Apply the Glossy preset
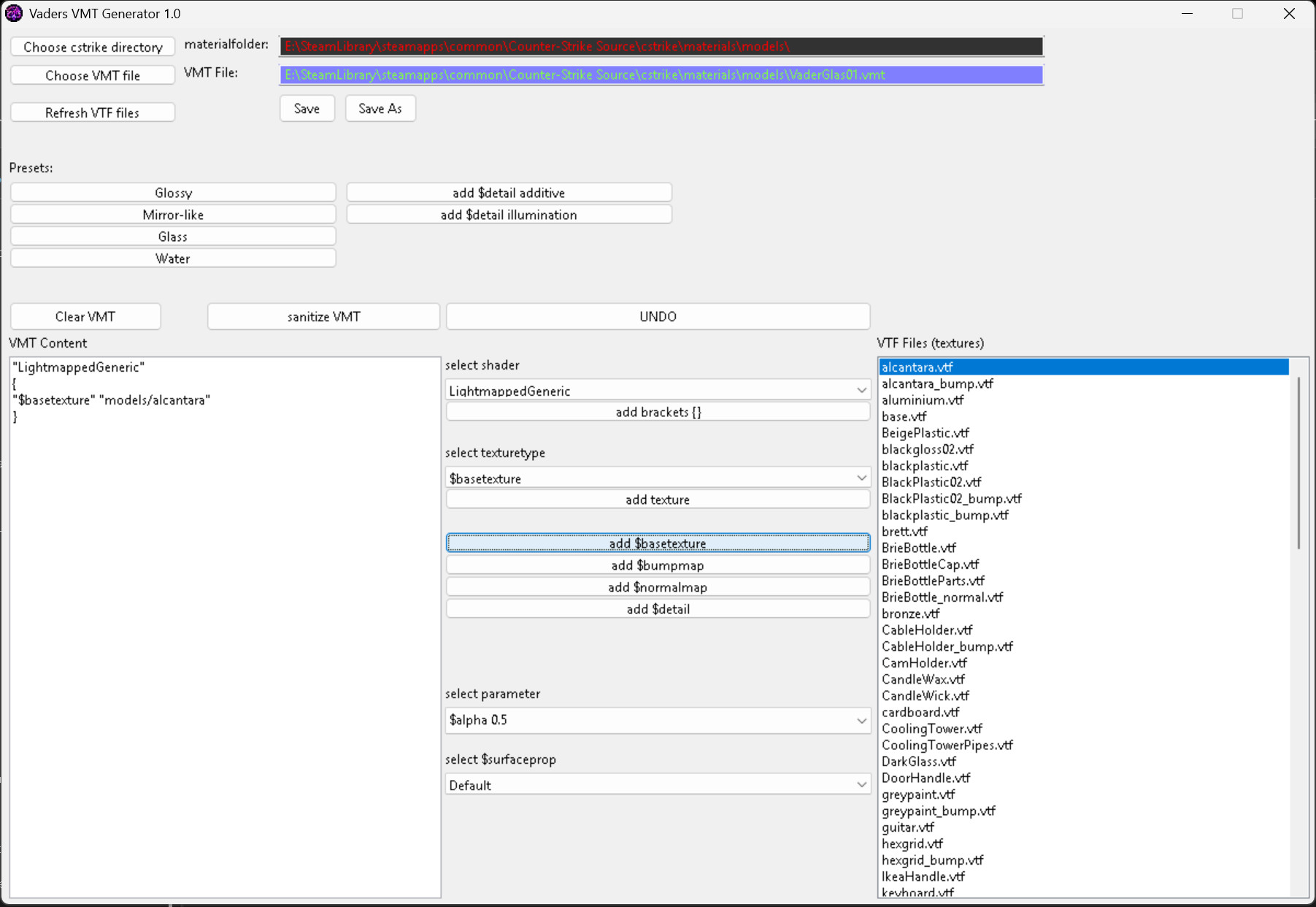 coord(173,193)
